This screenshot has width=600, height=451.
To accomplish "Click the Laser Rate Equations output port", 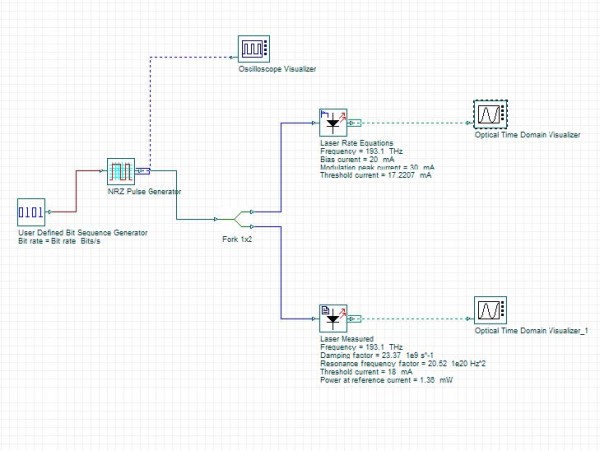I will click(354, 123).
